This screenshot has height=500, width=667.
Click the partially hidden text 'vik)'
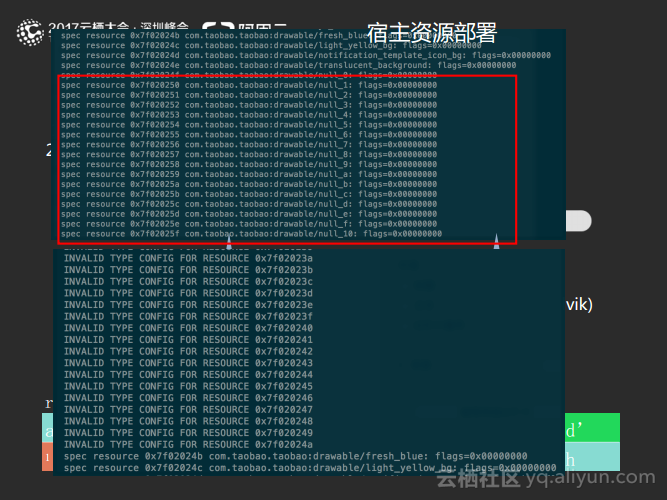579,305
